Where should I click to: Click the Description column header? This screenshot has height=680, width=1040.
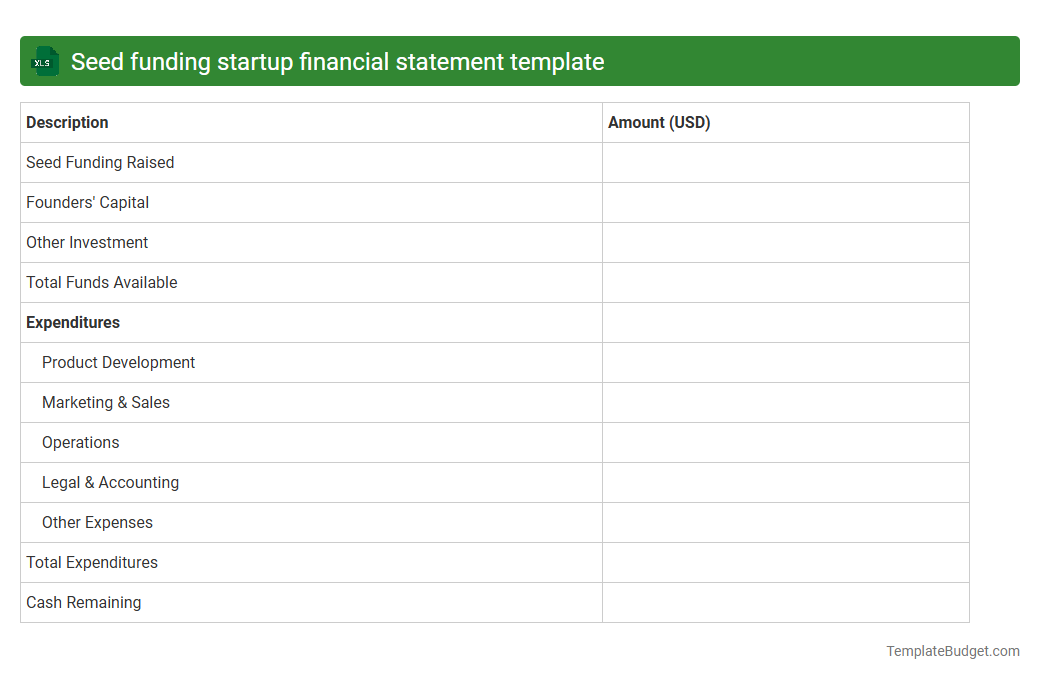pyautogui.click(x=67, y=122)
